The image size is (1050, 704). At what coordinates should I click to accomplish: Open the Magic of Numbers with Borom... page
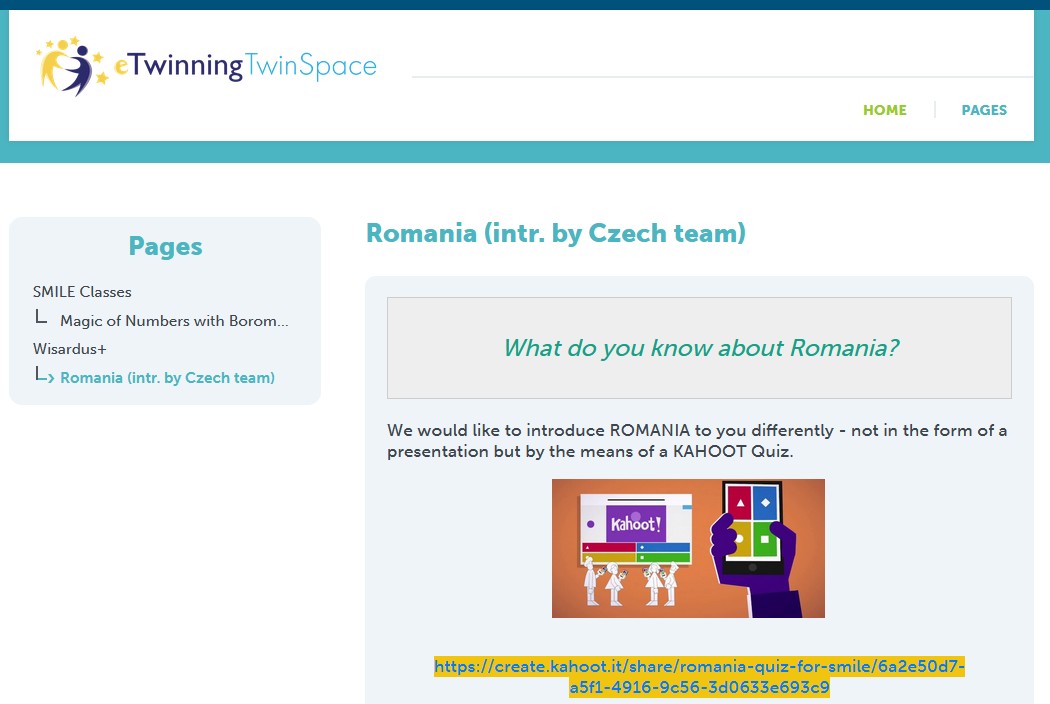[x=174, y=321]
